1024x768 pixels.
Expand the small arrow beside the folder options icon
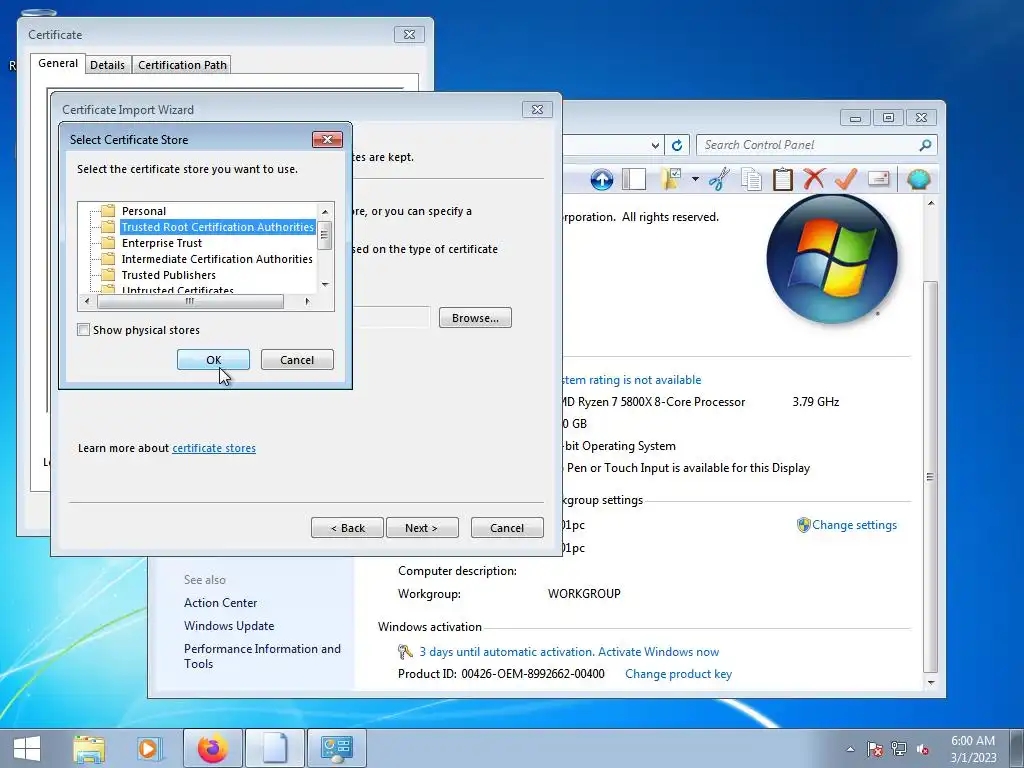point(696,179)
